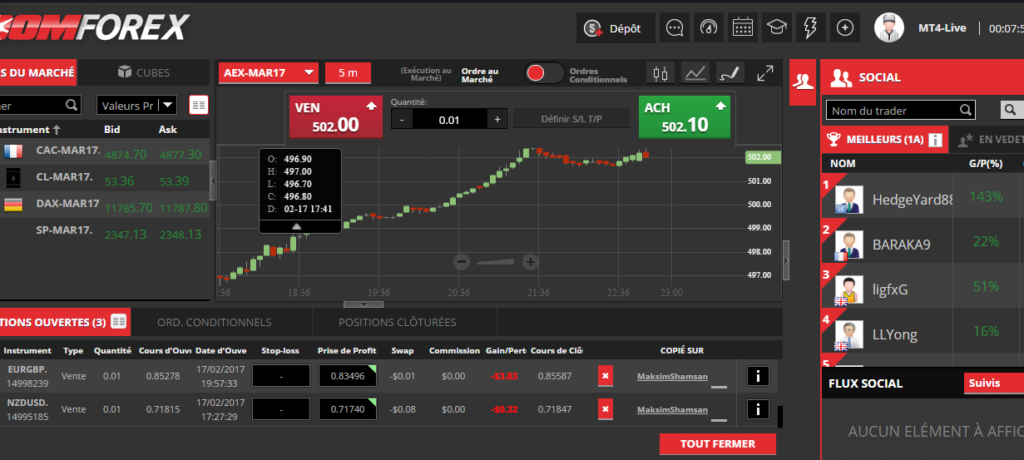Open the economic calendar icon
Image resolution: width=1024 pixels, height=460 pixels.
[x=743, y=28]
